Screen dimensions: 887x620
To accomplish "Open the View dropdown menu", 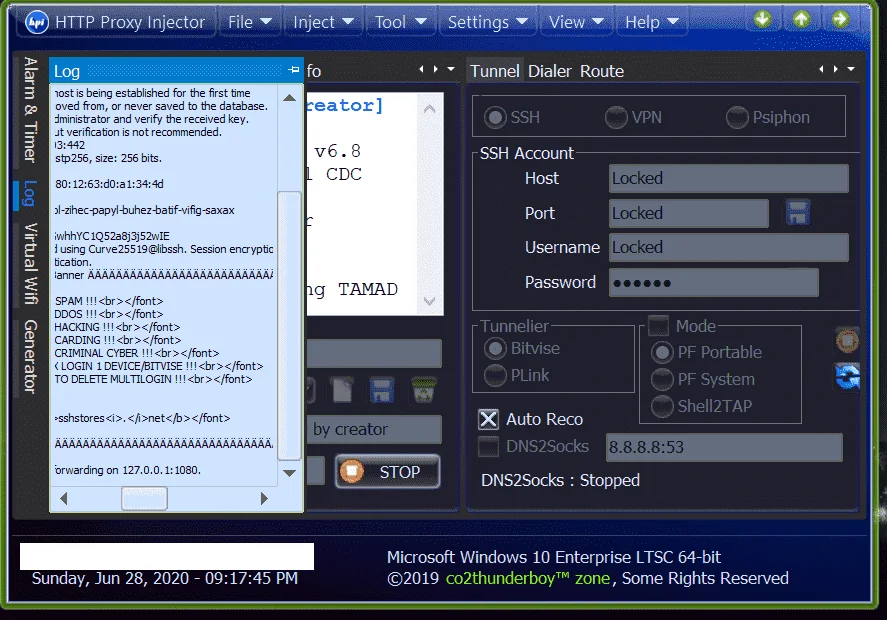I will click(x=576, y=22).
